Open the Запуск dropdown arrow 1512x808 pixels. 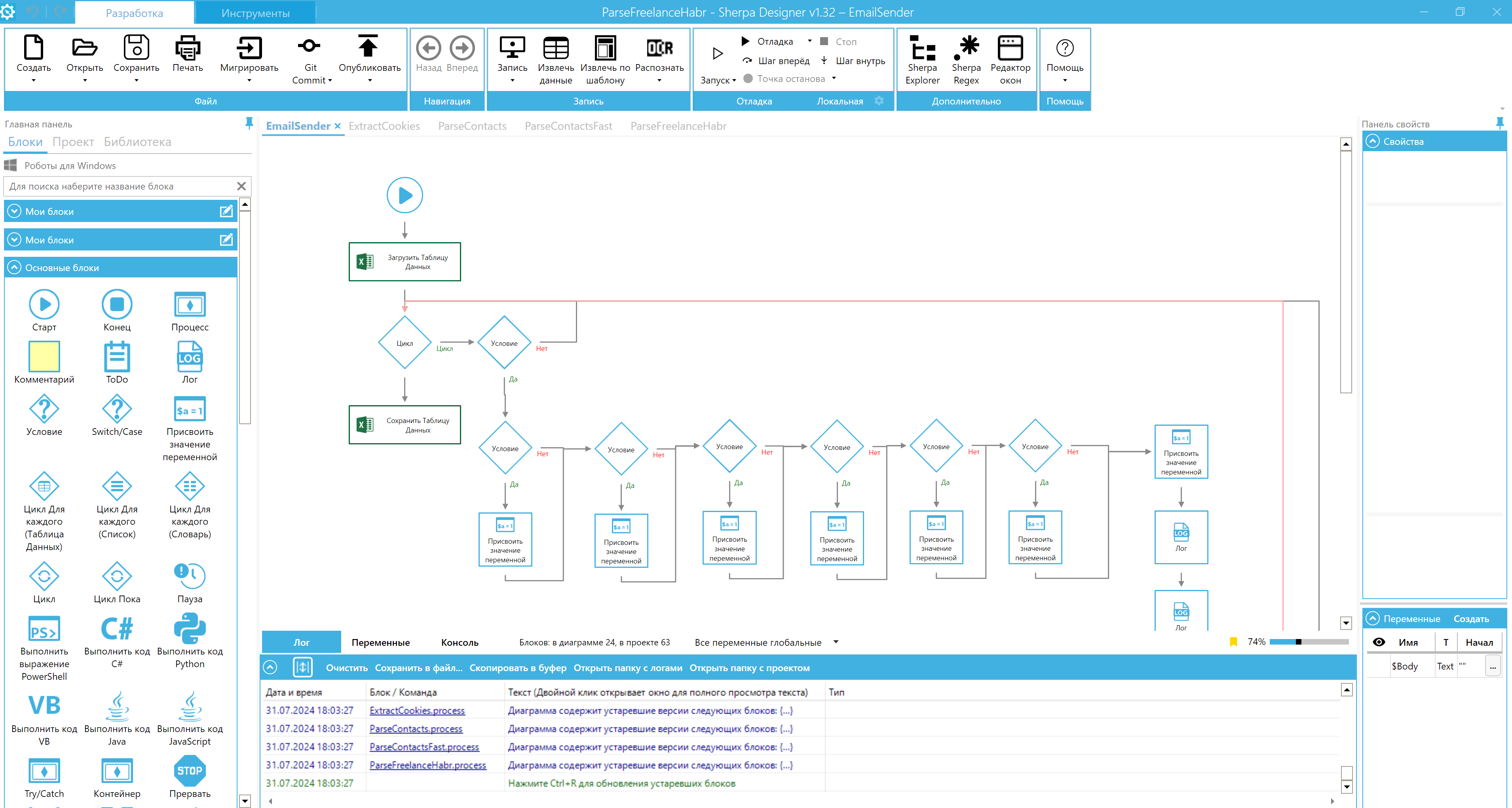pos(734,80)
